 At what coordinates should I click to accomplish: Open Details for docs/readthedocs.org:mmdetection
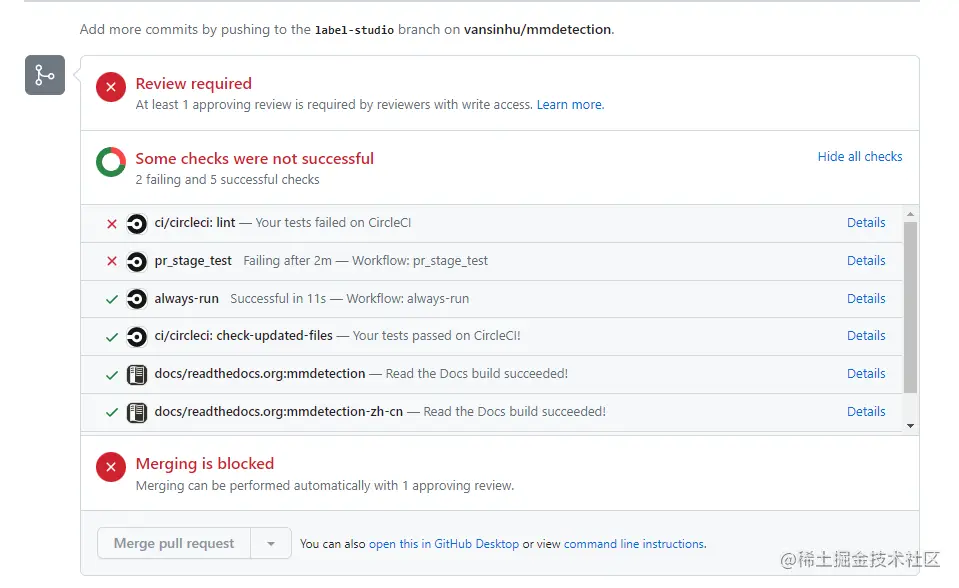click(x=866, y=373)
